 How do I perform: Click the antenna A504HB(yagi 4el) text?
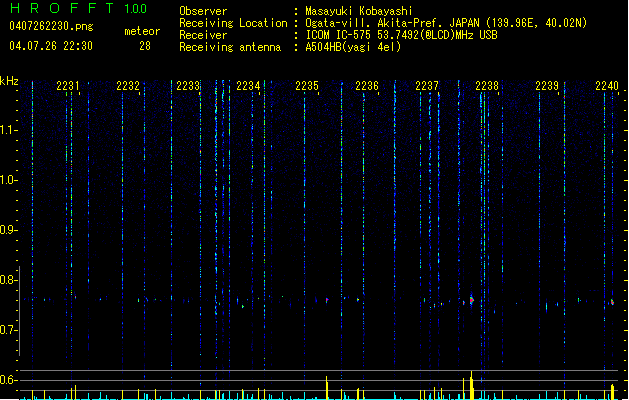[x=353, y=47]
